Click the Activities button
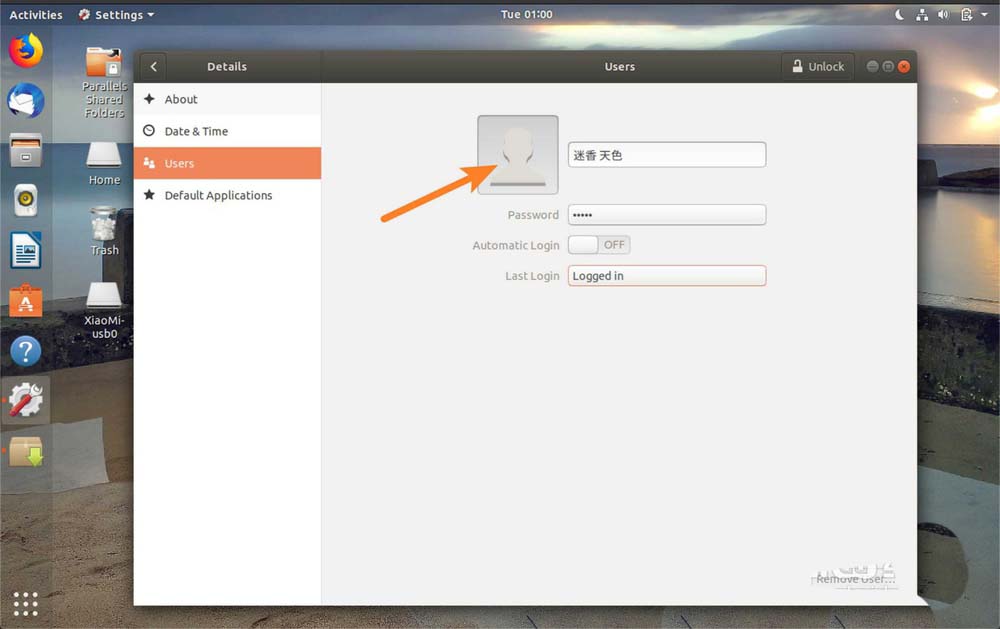Viewport: 1000px width, 629px height. tap(36, 14)
